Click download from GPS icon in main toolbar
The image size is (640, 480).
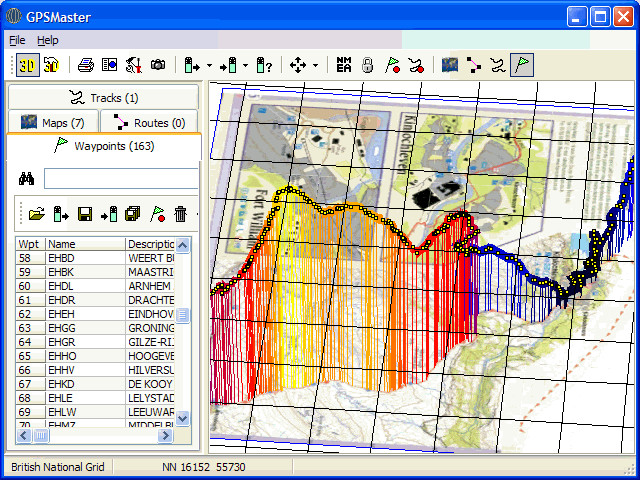(192, 65)
